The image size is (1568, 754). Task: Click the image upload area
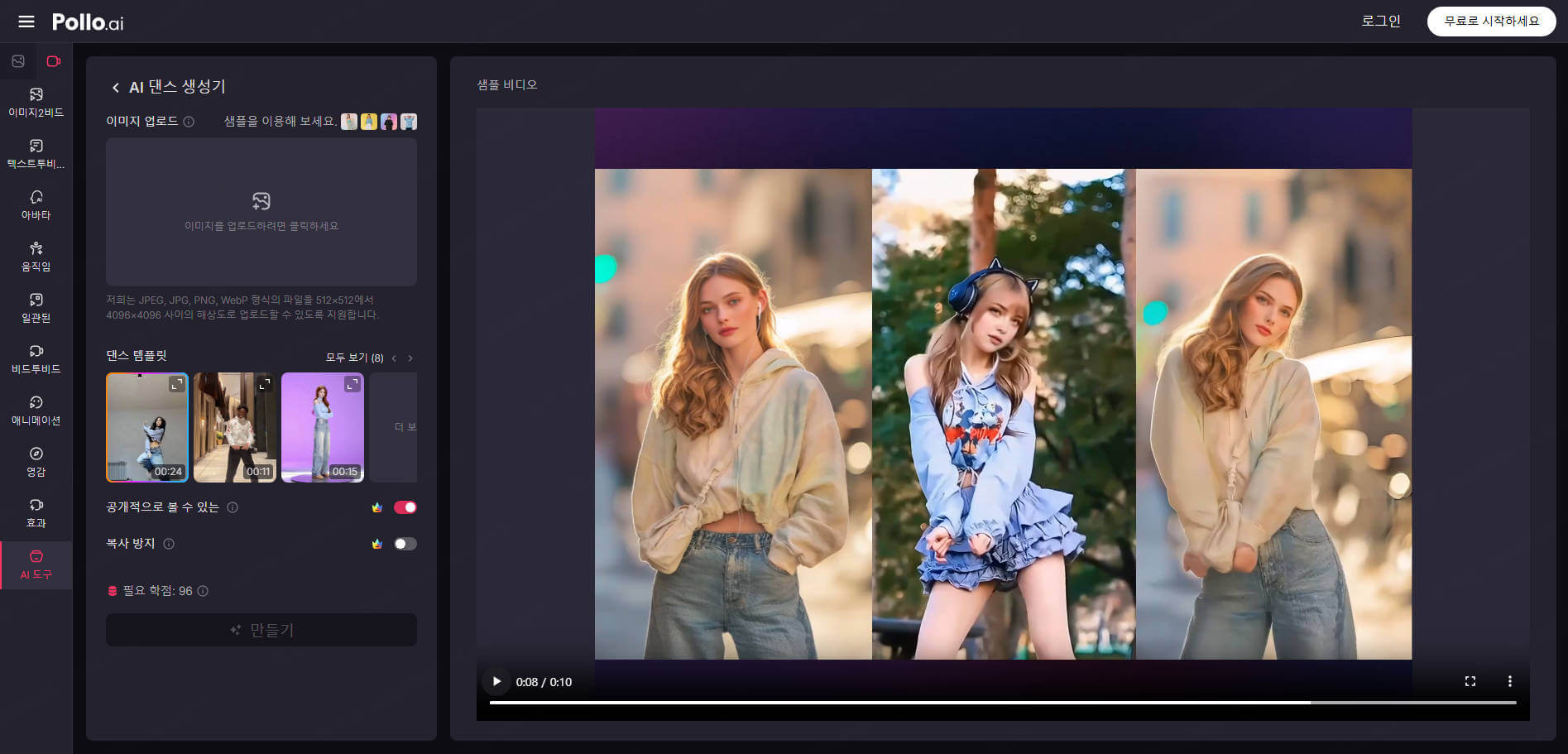261,212
